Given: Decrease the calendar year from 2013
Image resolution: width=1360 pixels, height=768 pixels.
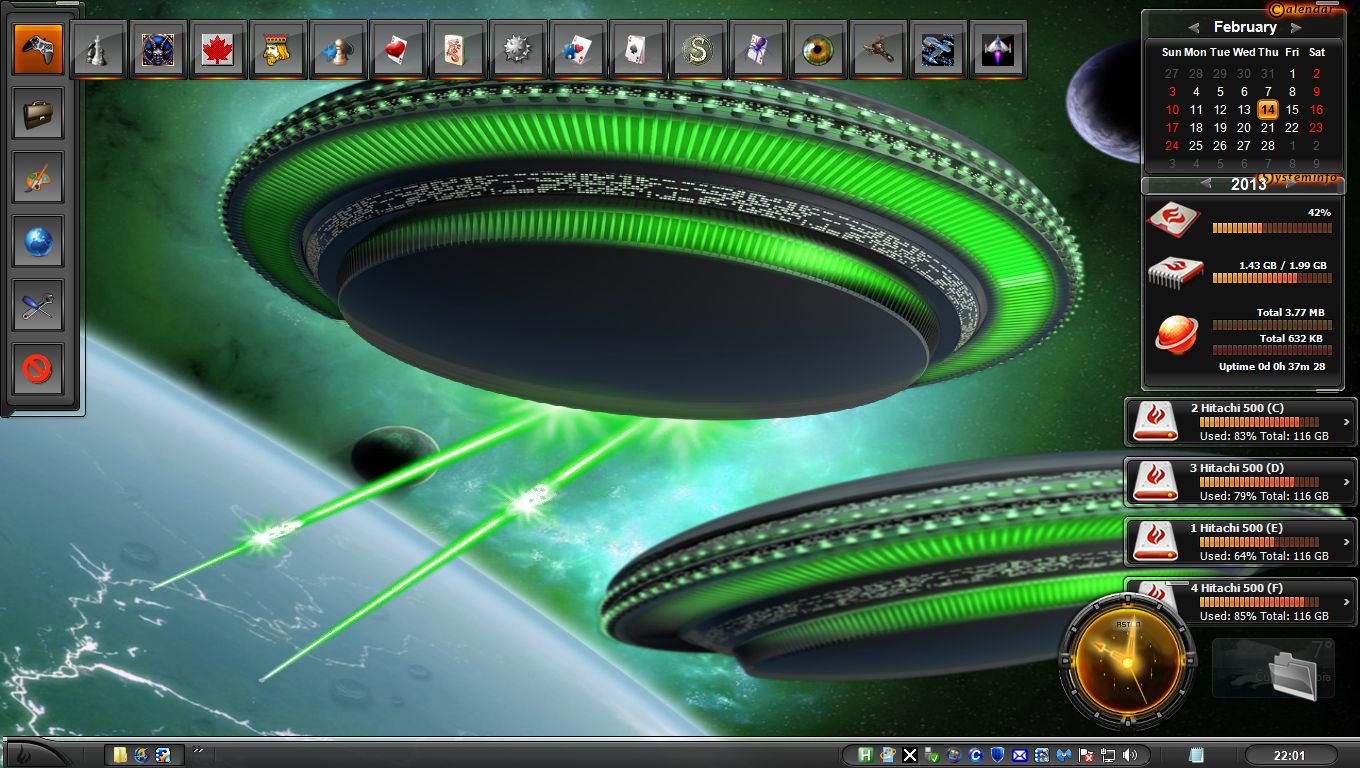Looking at the screenshot, I should pyautogui.click(x=1206, y=184).
